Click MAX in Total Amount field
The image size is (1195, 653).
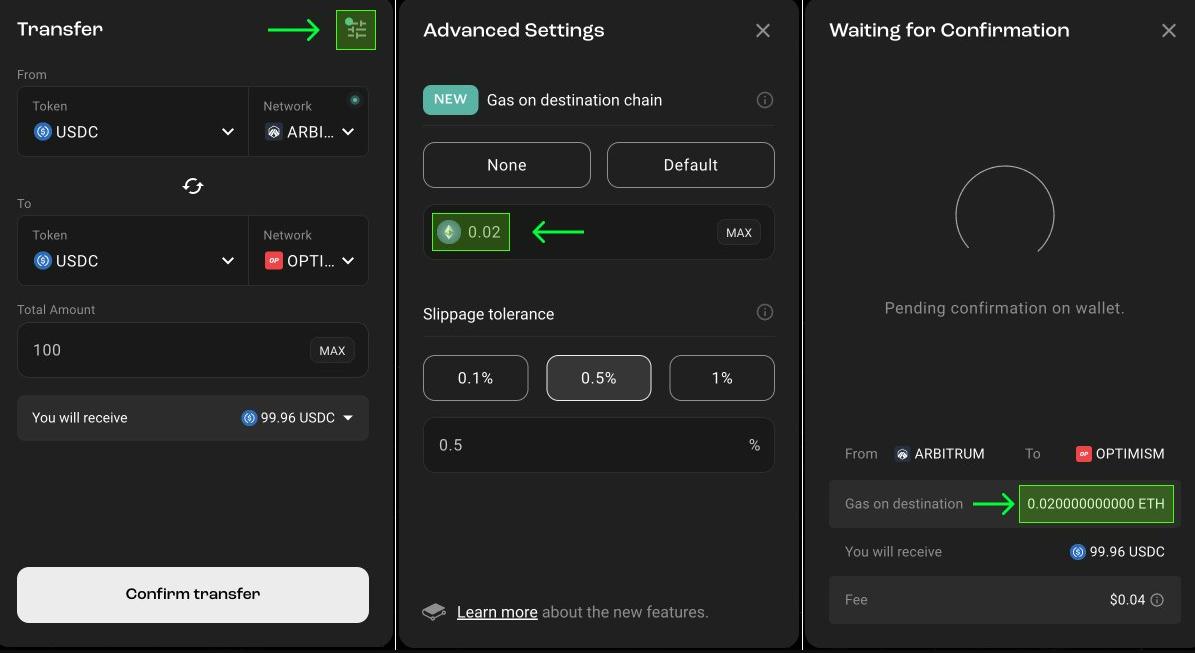[332, 351]
